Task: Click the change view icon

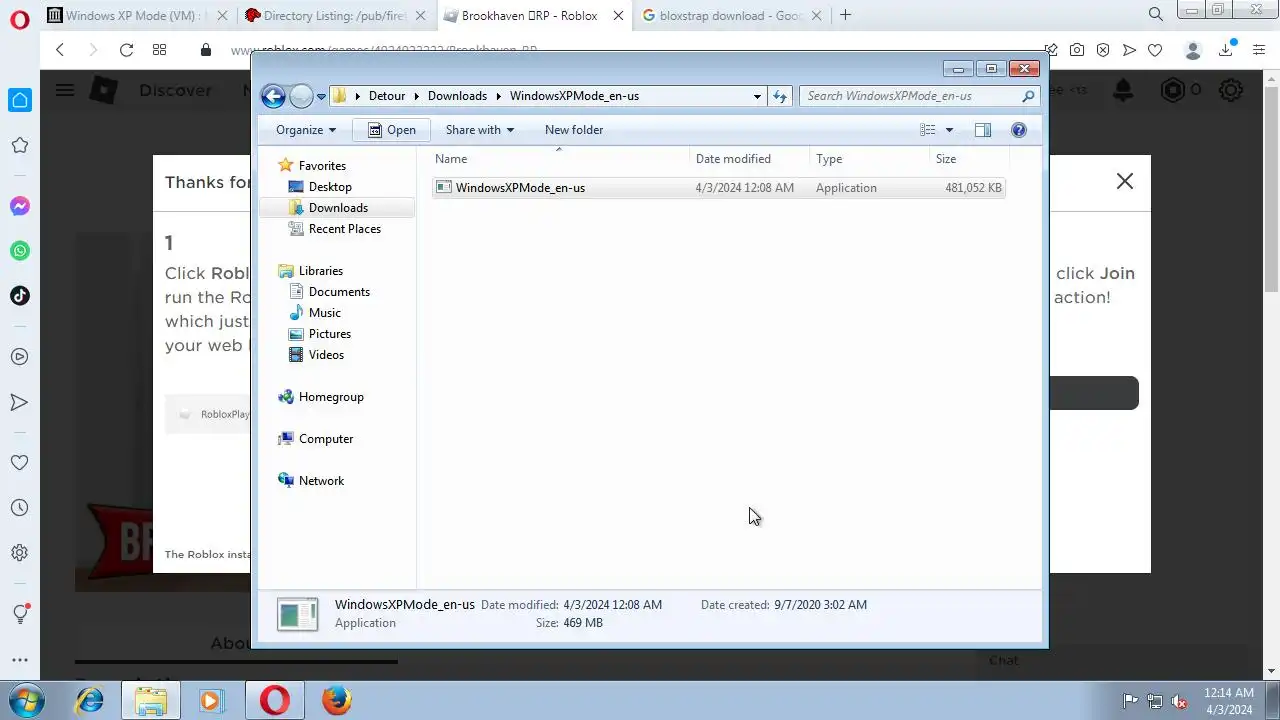Action: coord(928,130)
